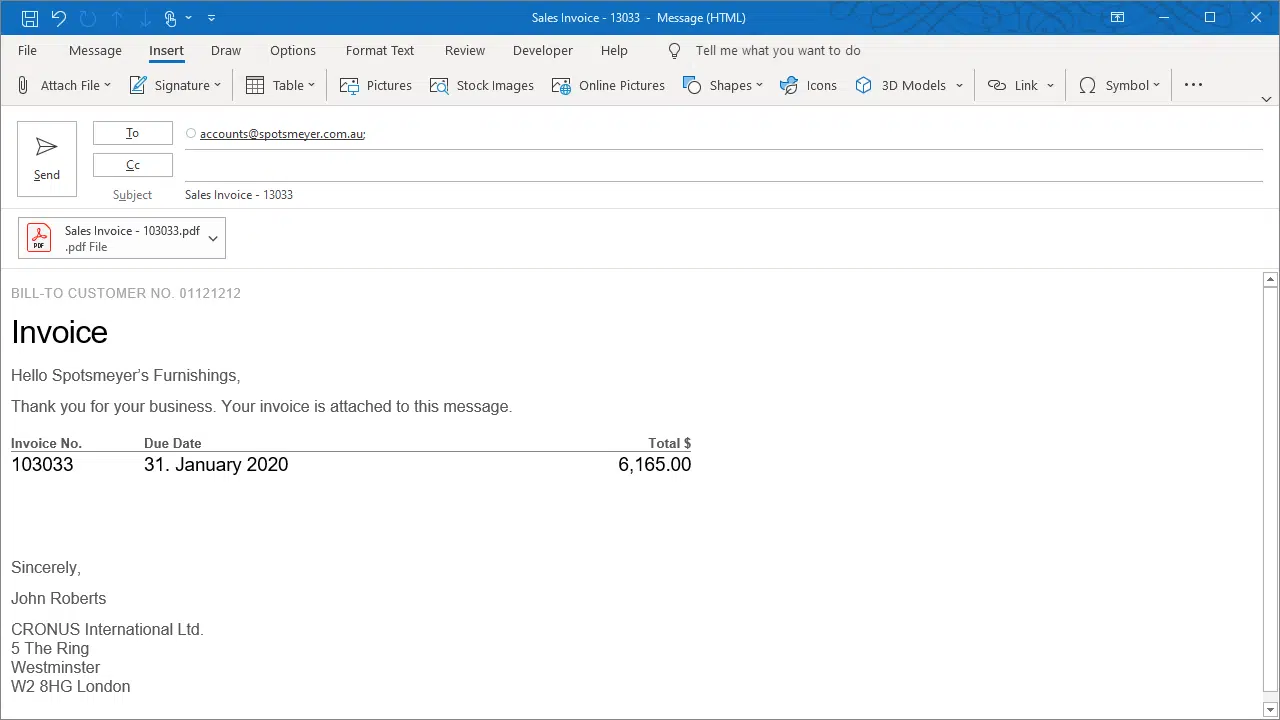Expand the ribbon using the chevron at right
This screenshot has width=1280, height=720.
coord(1266,99)
